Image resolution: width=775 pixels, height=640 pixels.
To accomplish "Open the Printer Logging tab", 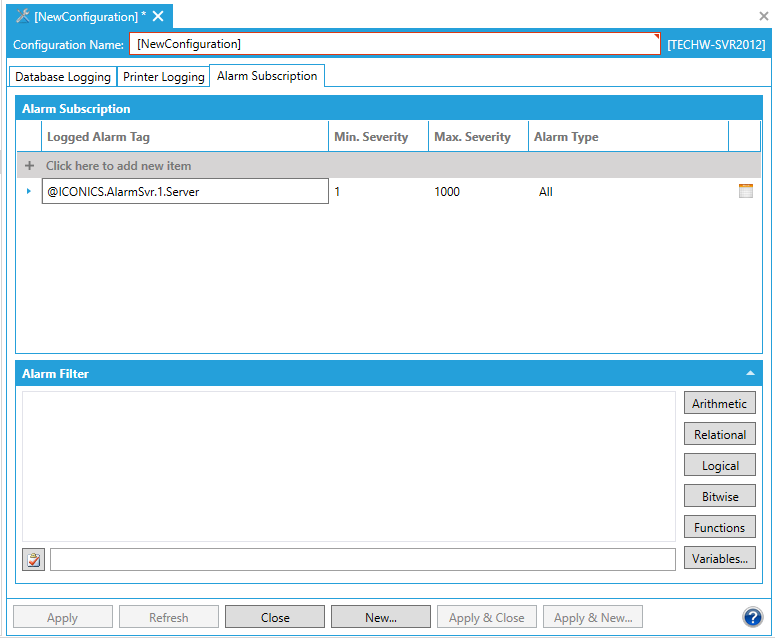I will point(164,77).
